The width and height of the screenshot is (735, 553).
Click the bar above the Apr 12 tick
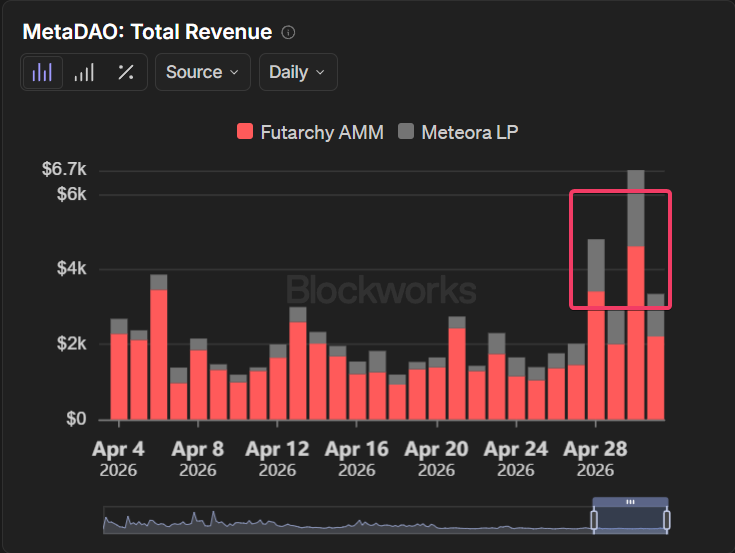point(278,382)
